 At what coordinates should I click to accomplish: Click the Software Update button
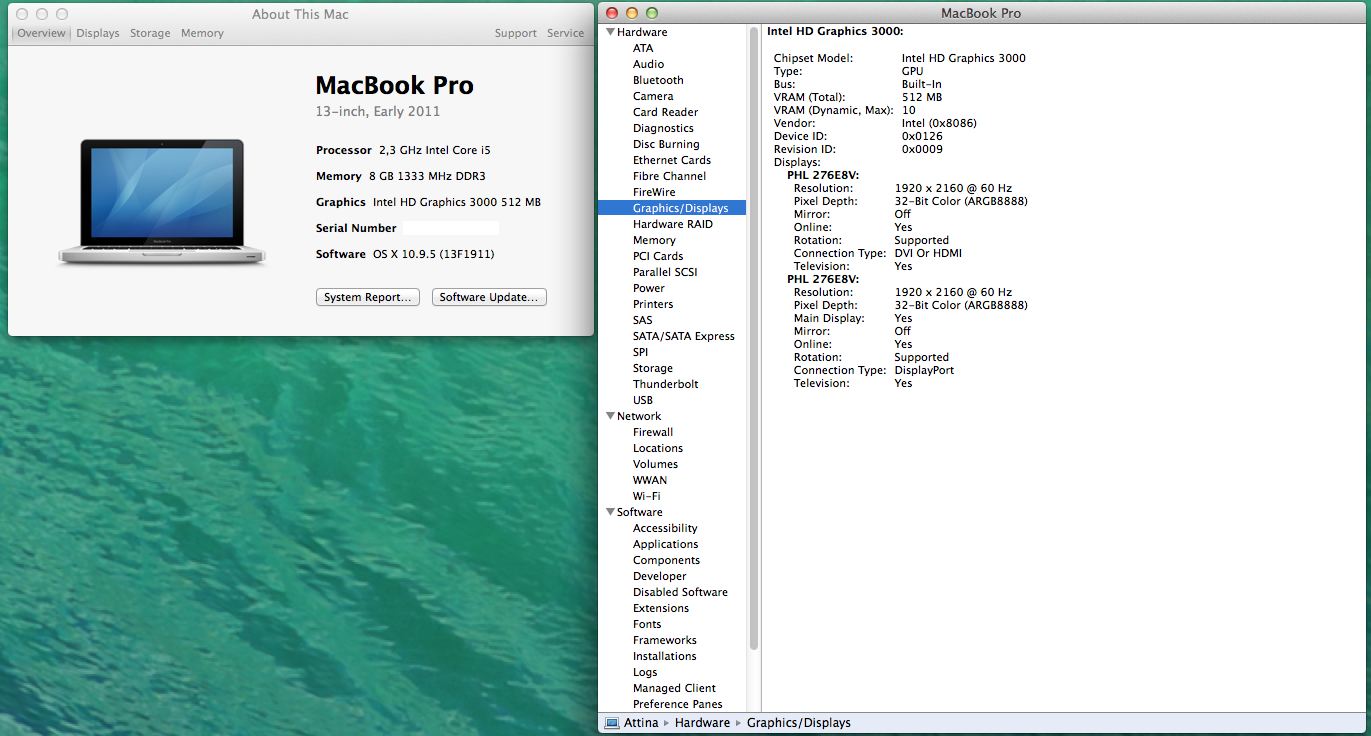[x=489, y=297]
